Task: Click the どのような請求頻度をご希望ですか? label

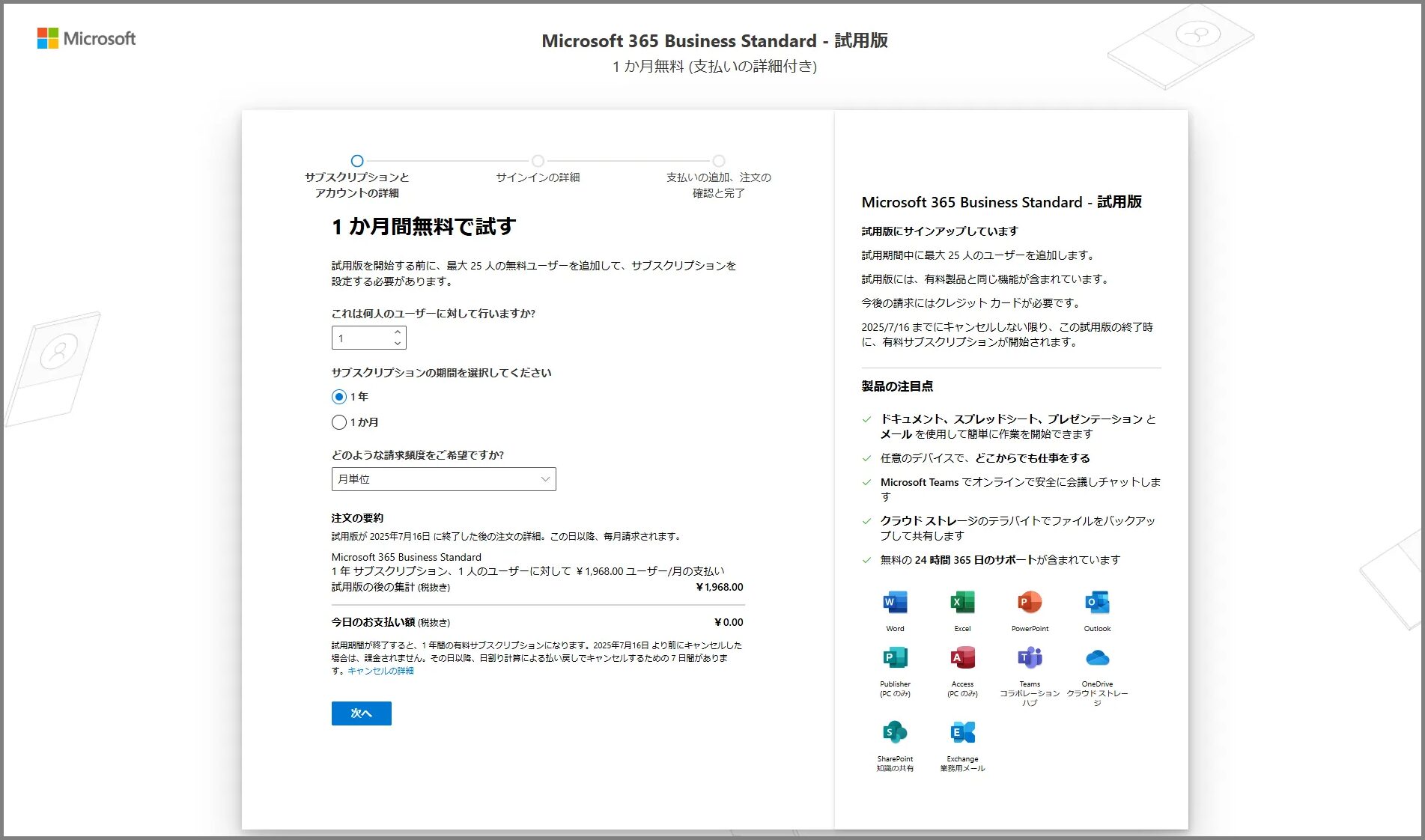Action: point(418,455)
